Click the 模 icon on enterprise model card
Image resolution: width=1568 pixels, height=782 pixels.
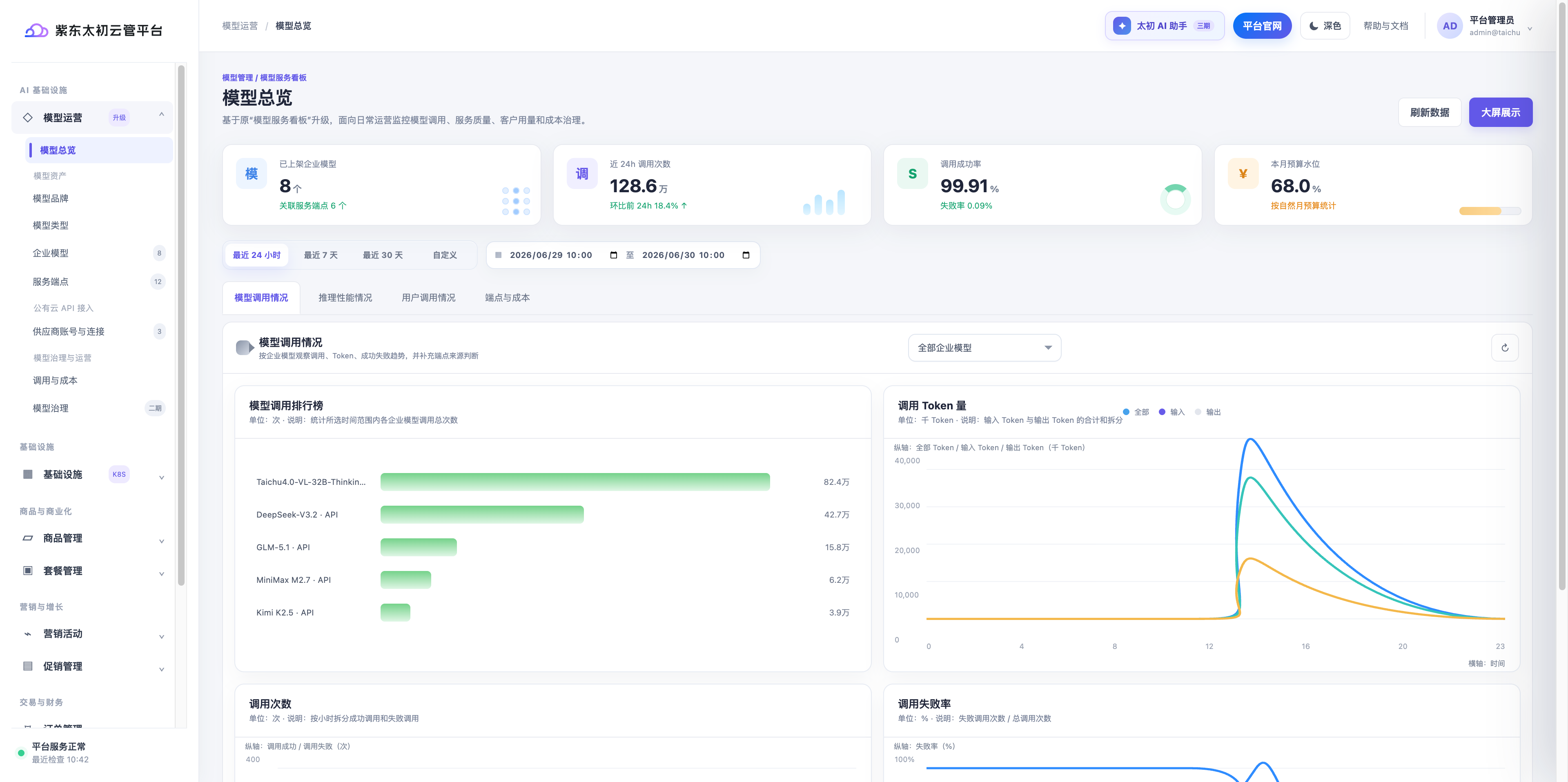pos(252,173)
